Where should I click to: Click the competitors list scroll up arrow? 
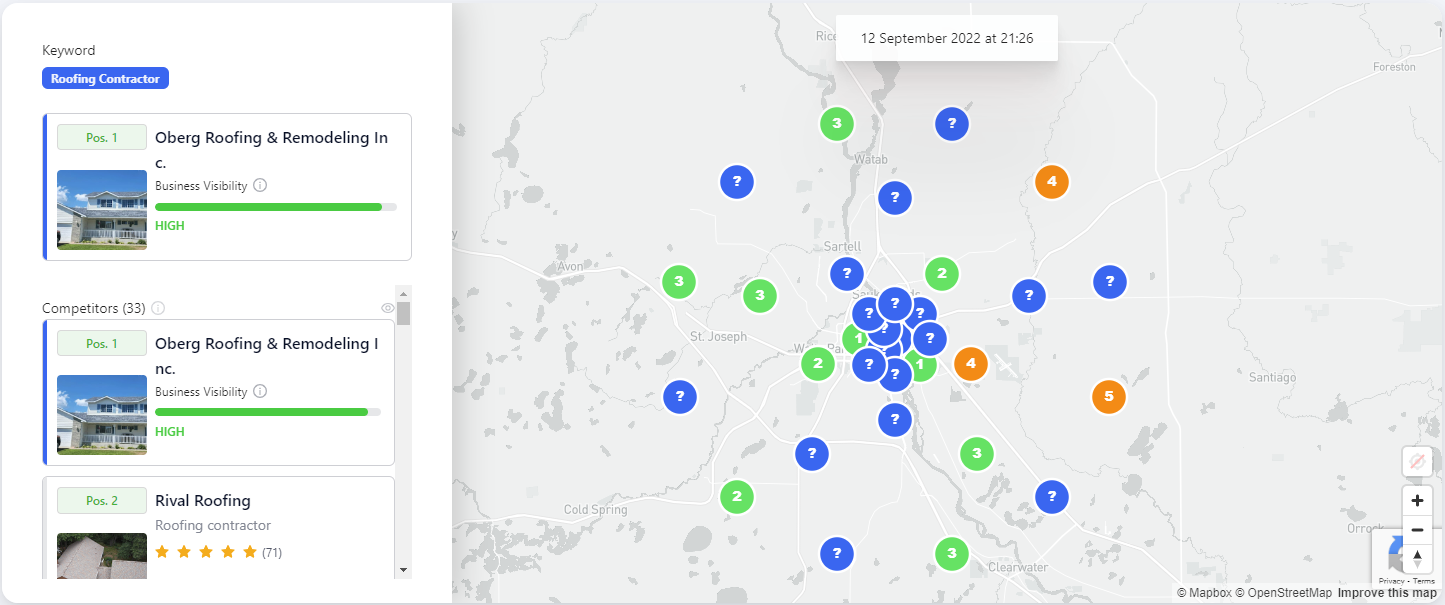pyautogui.click(x=404, y=294)
